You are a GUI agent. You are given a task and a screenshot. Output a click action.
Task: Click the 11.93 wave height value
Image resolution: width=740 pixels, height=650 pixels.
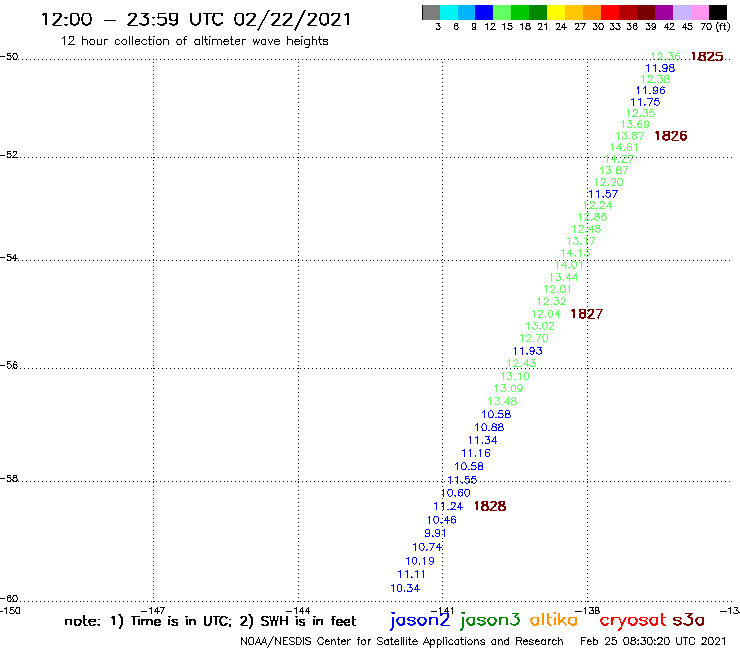tap(528, 351)
